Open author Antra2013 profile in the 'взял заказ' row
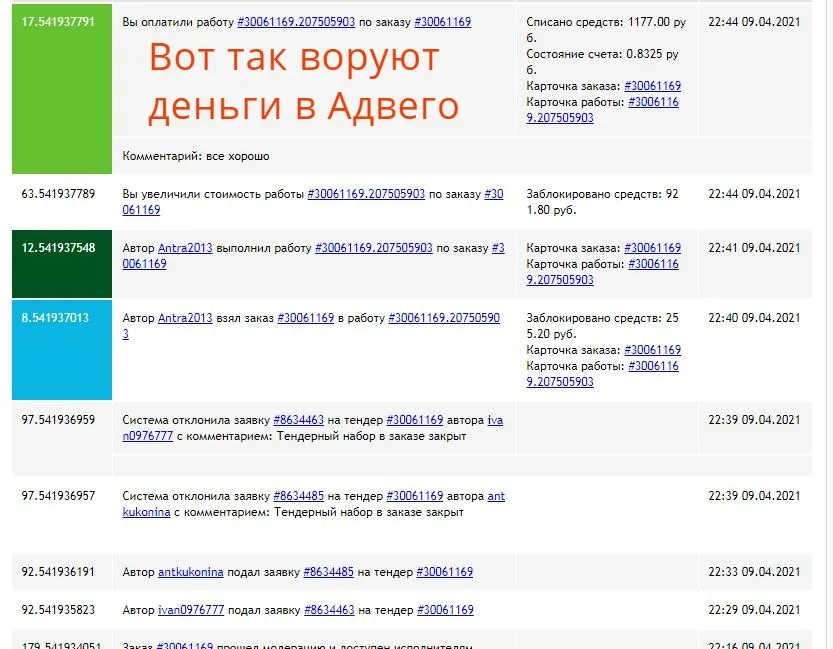The height and width of the screenshot is (649, 833). [185, 318]
